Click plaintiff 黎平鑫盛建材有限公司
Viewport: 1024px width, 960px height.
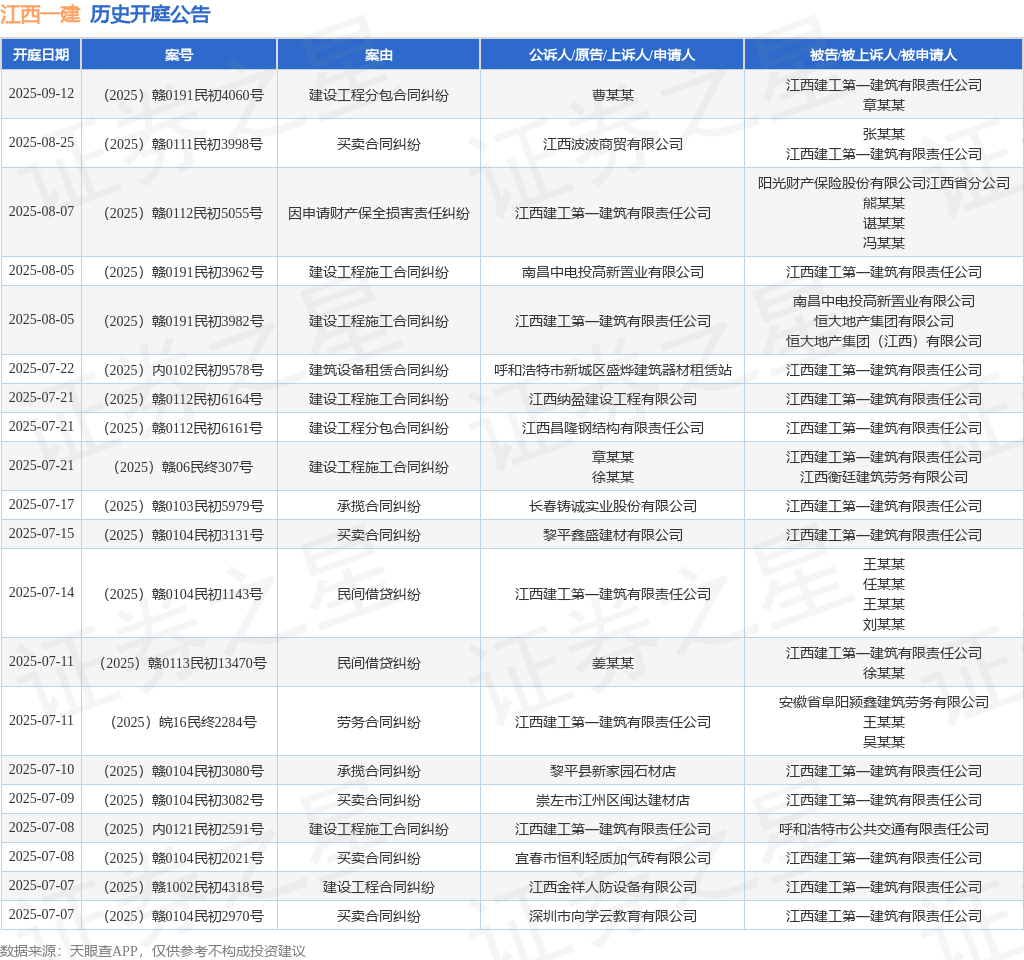point(613,536)
